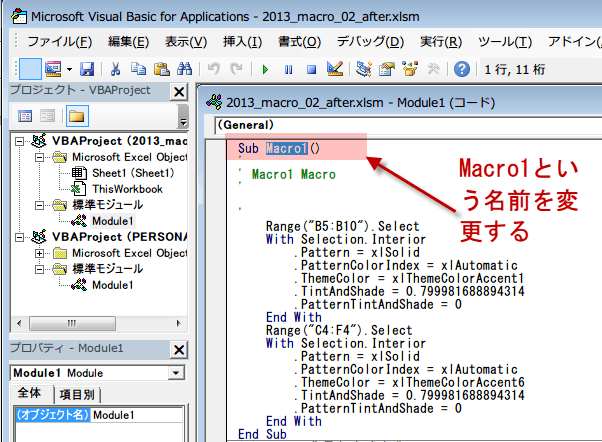The image size is (602, 442).
Task: Open the Module1 Module object dropdown
Action: pyautogui.click(x=176, y=373)
